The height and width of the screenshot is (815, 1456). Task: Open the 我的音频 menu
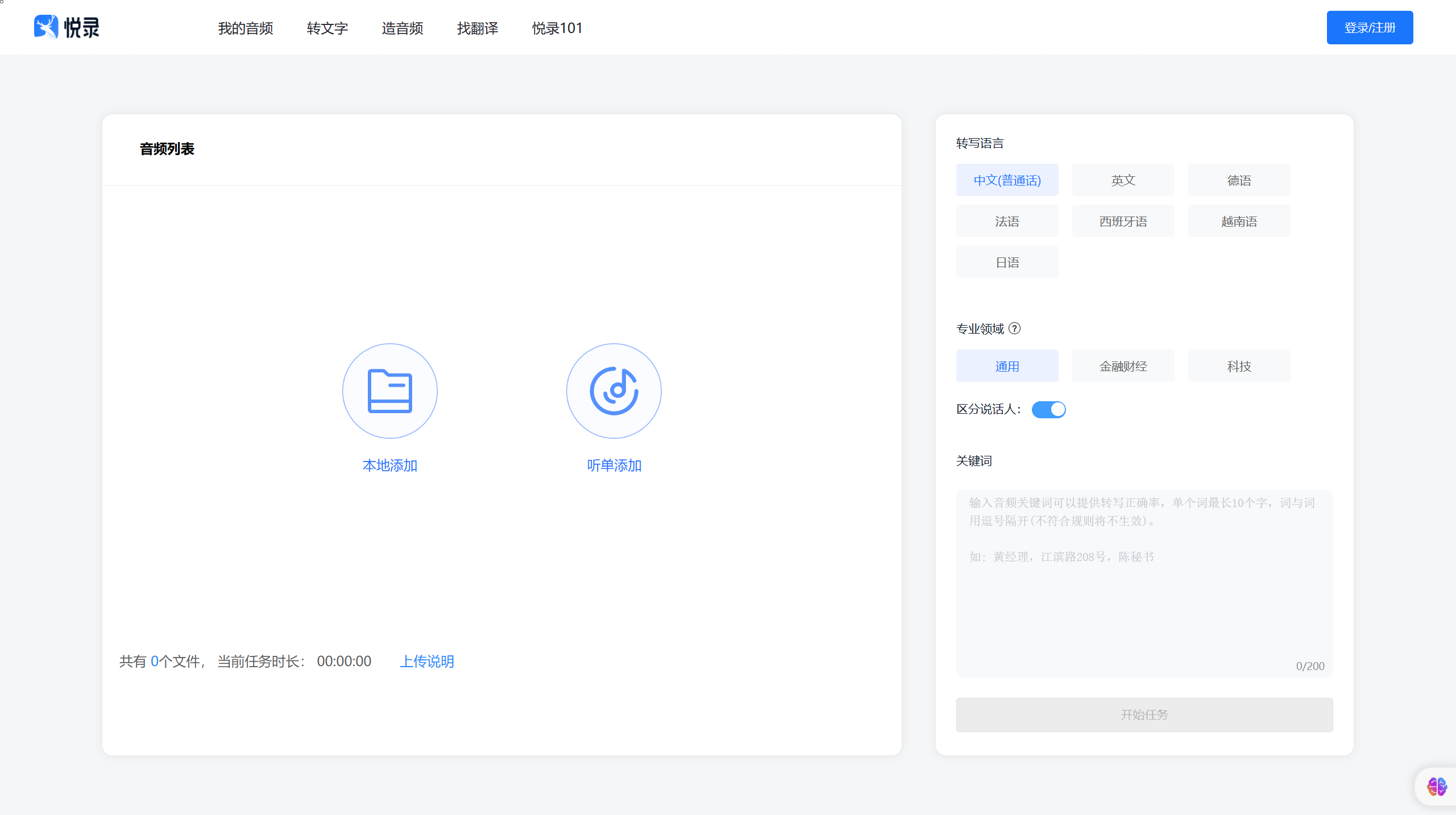(x=246, y=28)
